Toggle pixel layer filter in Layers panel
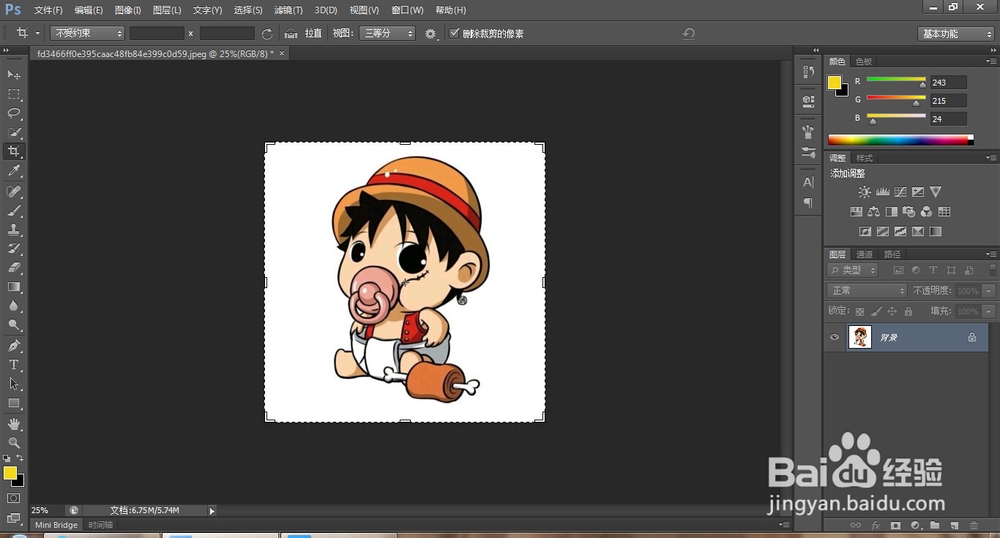Screen dimensions: 1000x538 pos(898,270)
